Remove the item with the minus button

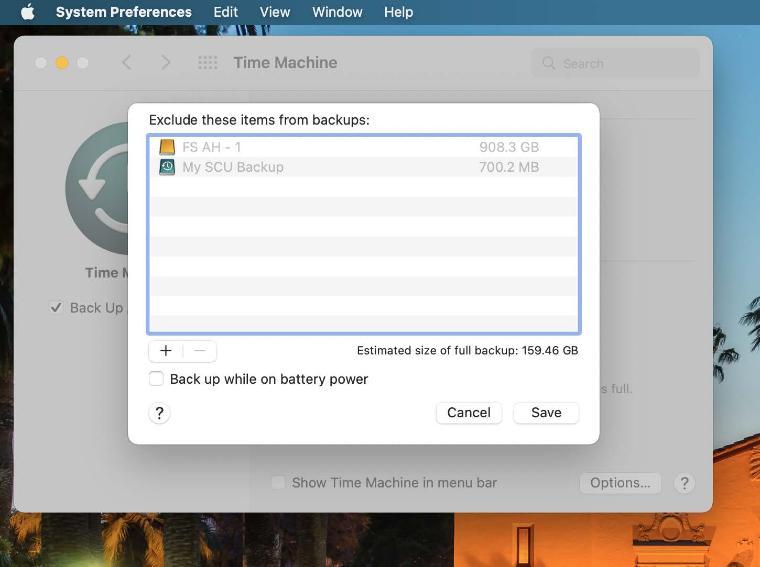click(200, 351)
